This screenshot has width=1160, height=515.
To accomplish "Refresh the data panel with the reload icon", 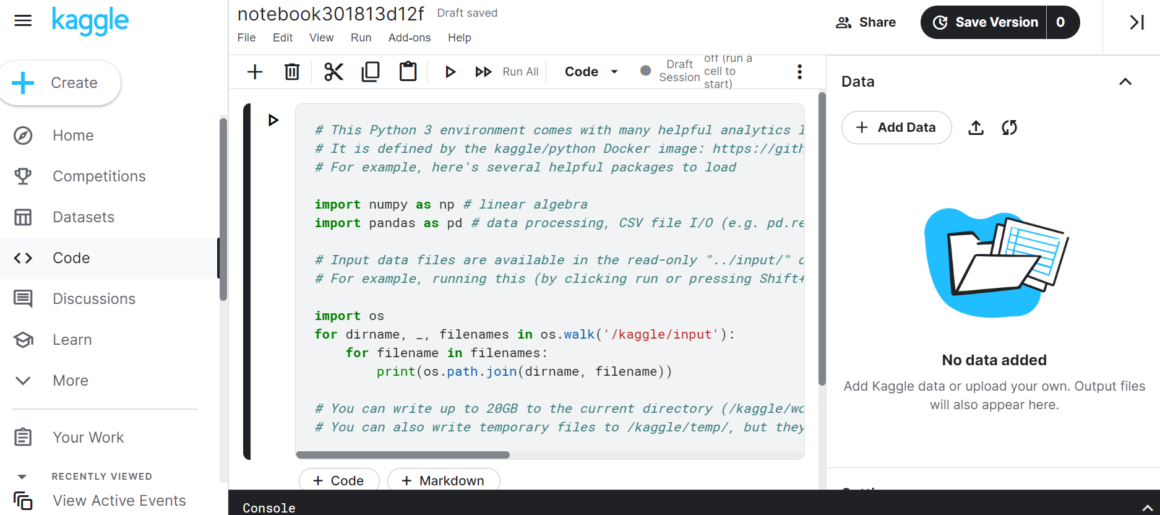I will 1009,128.
